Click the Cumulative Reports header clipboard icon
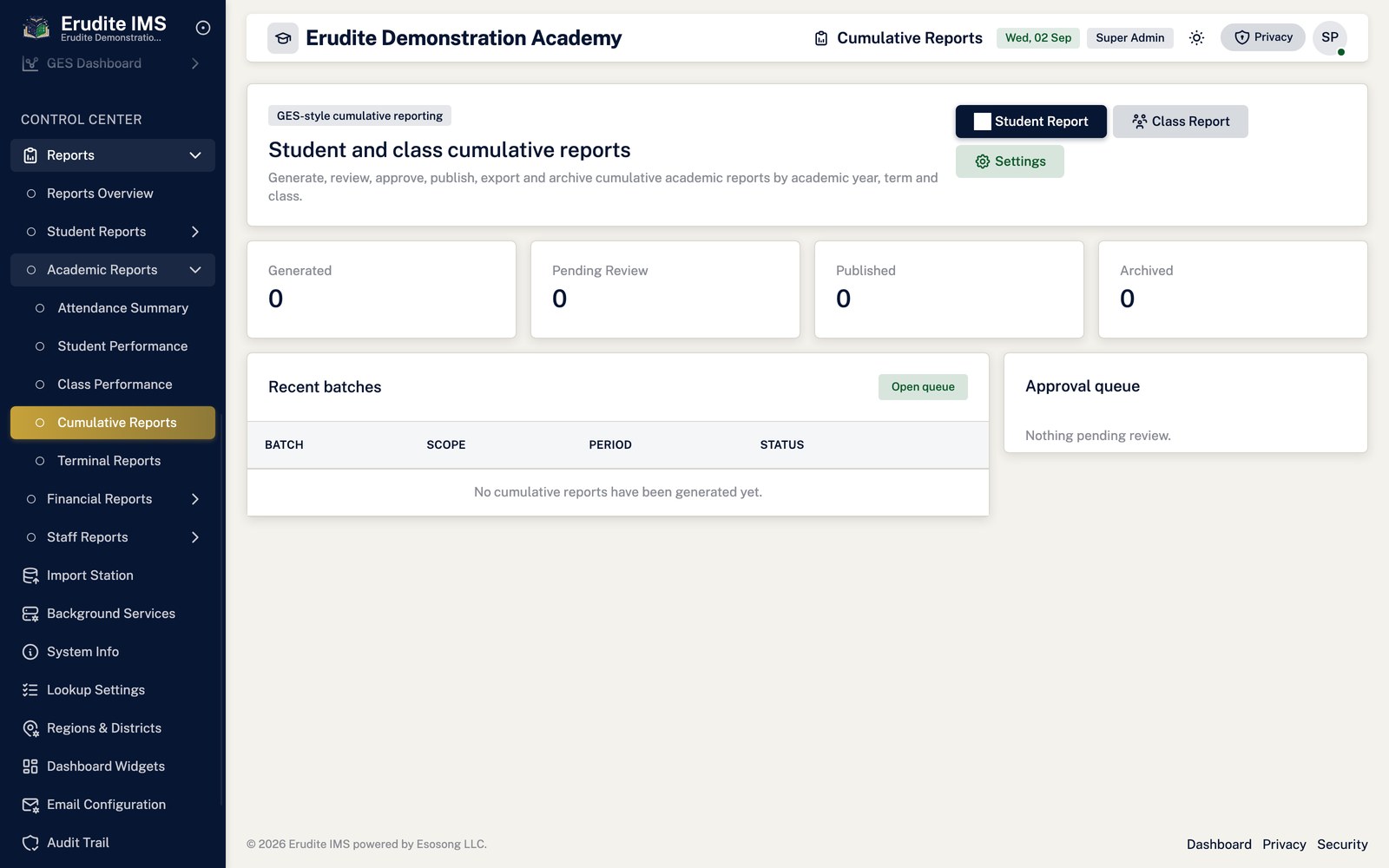The image size is (1389, 868). (x=821, y=38)
